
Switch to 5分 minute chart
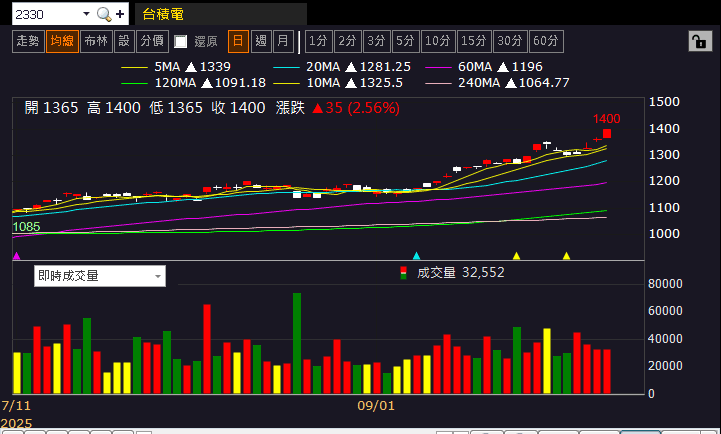coord(405,41)
